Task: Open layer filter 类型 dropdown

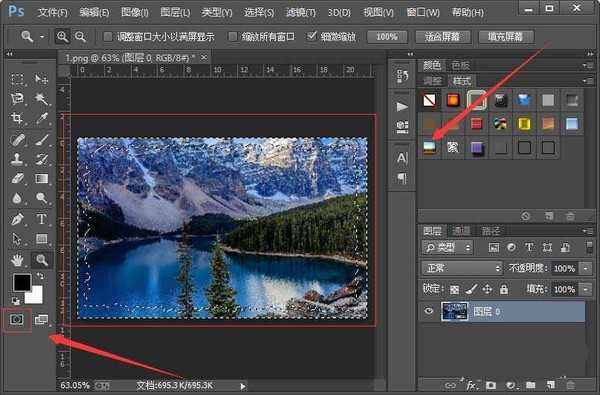Action: pos(448,248)
